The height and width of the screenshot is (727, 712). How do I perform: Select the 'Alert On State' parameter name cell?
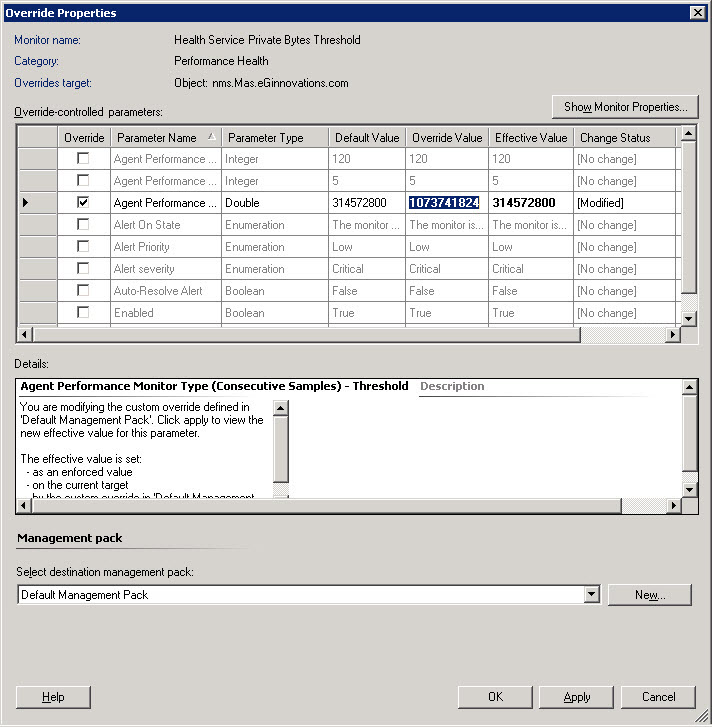coord(166,225)
